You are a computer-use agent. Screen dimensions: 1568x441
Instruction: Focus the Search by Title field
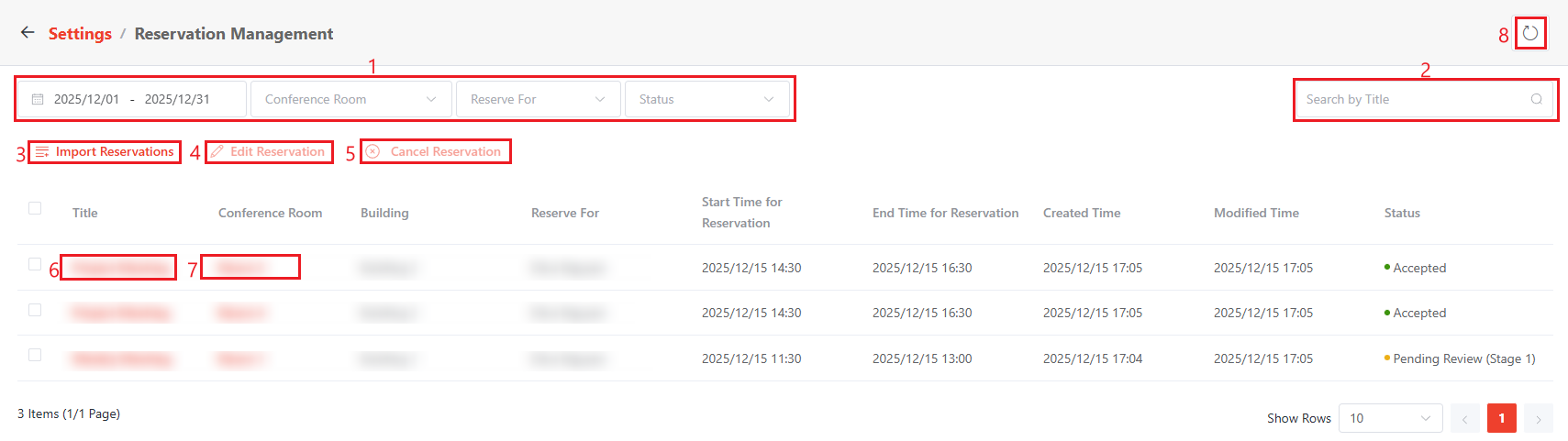click(x=1413, y=99)
